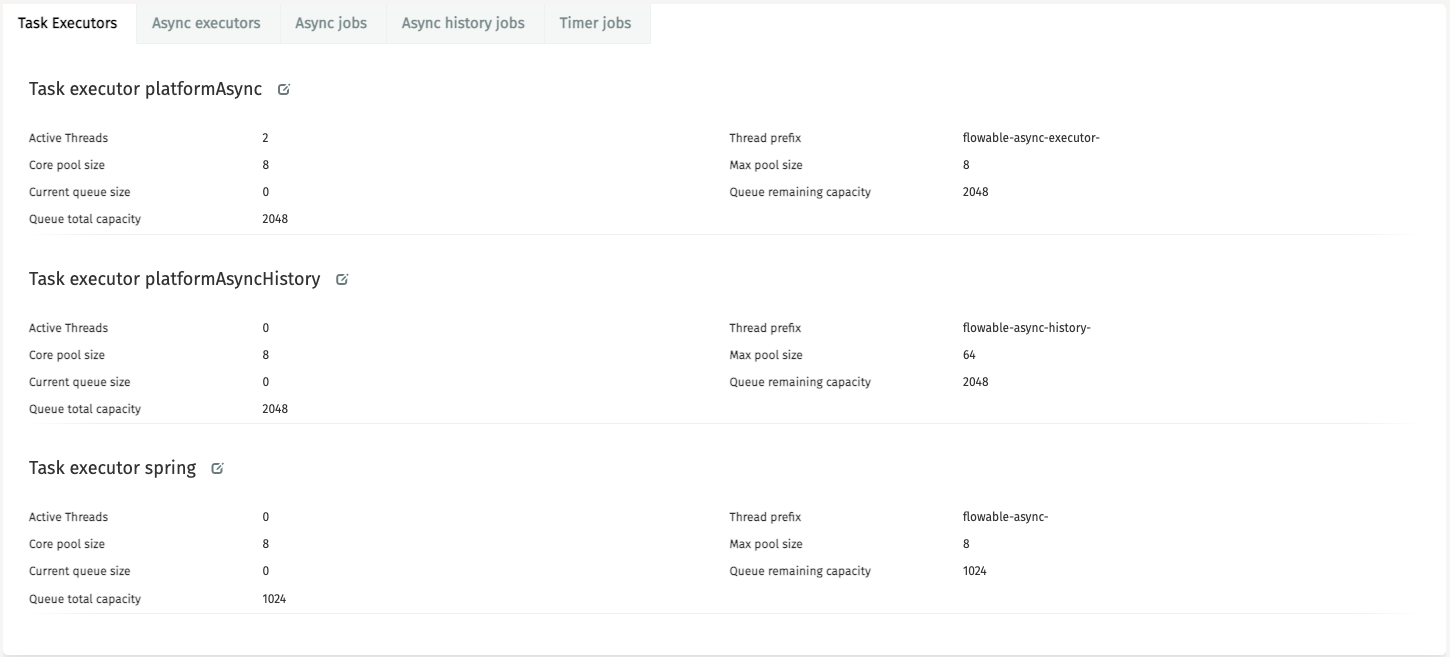Screen dimensions: 1450x657
Task: Switch to the Async executors tab
Action: [x=206, y=22]
